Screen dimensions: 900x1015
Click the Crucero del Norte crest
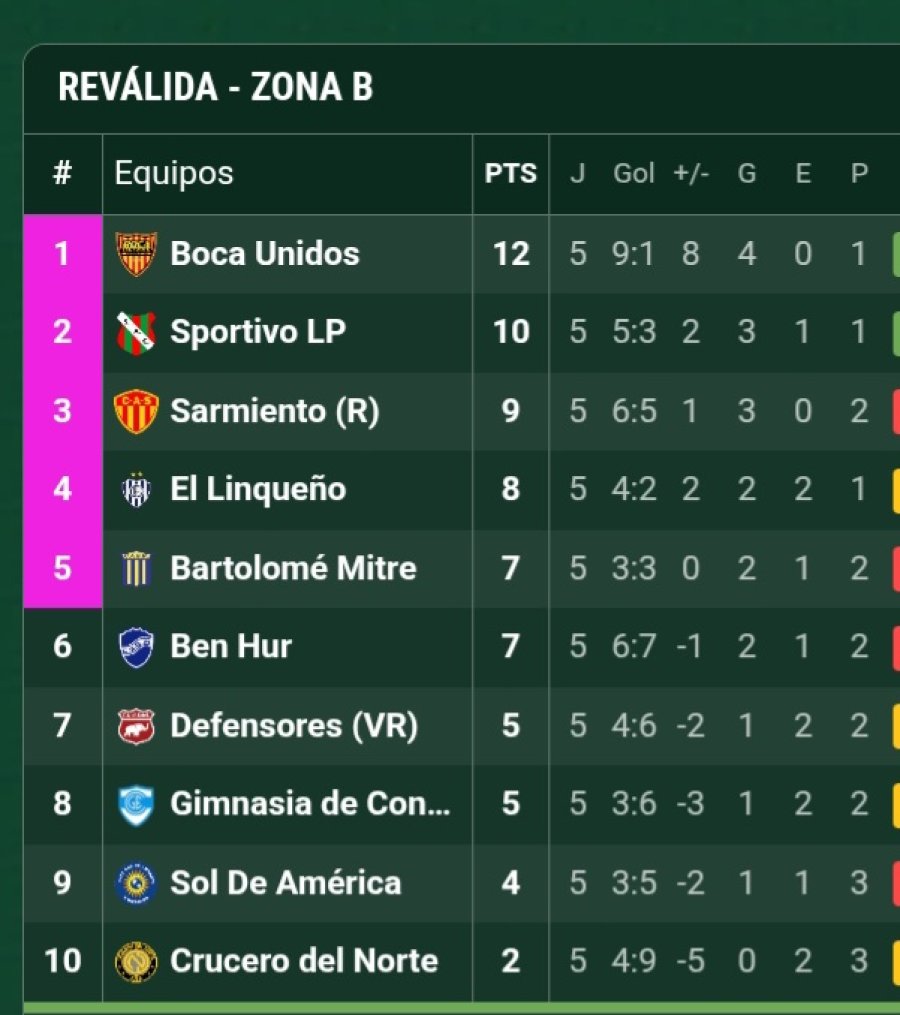click(136, 961)
